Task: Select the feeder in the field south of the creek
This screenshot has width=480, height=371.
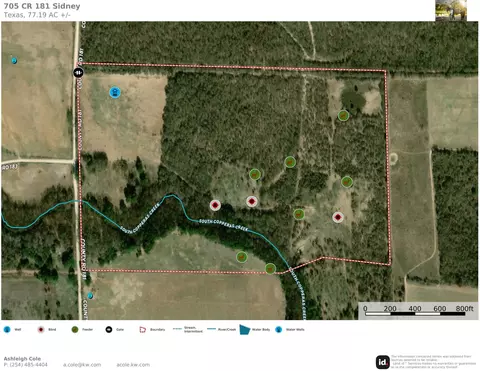Action: pyautogui.click(x=242, y=257)
